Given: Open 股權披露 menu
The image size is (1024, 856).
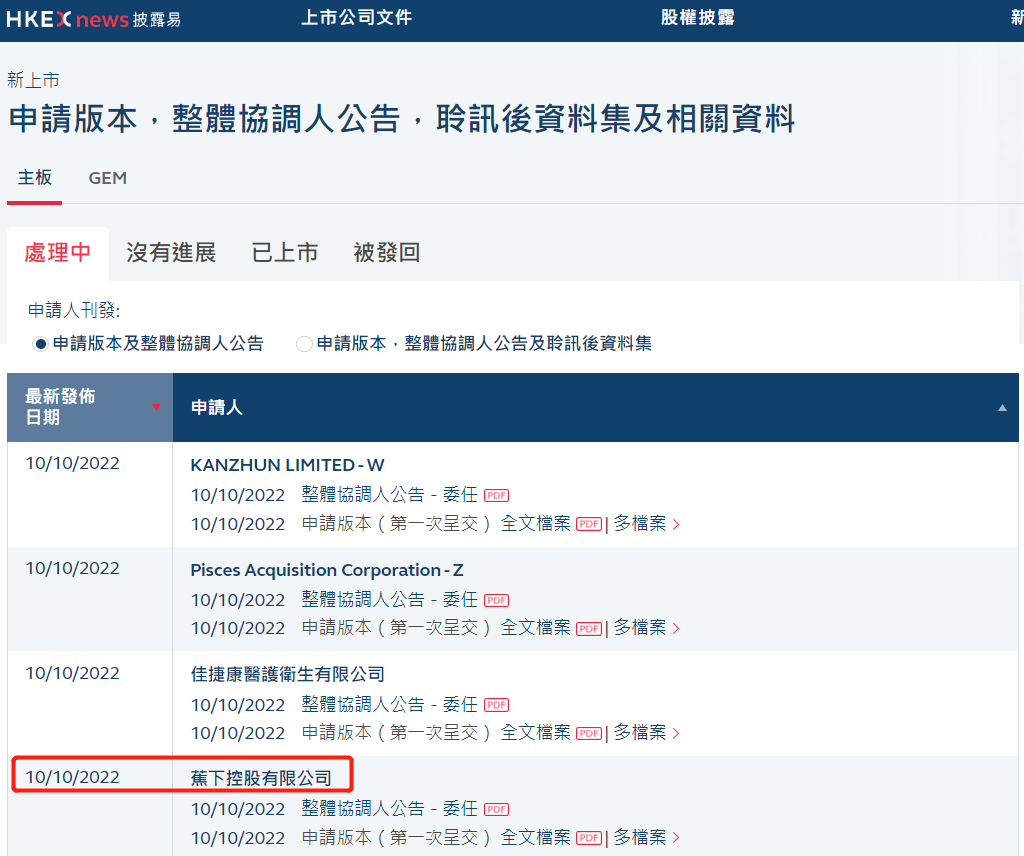Looking at the screenshot, I should coord(697,18).
